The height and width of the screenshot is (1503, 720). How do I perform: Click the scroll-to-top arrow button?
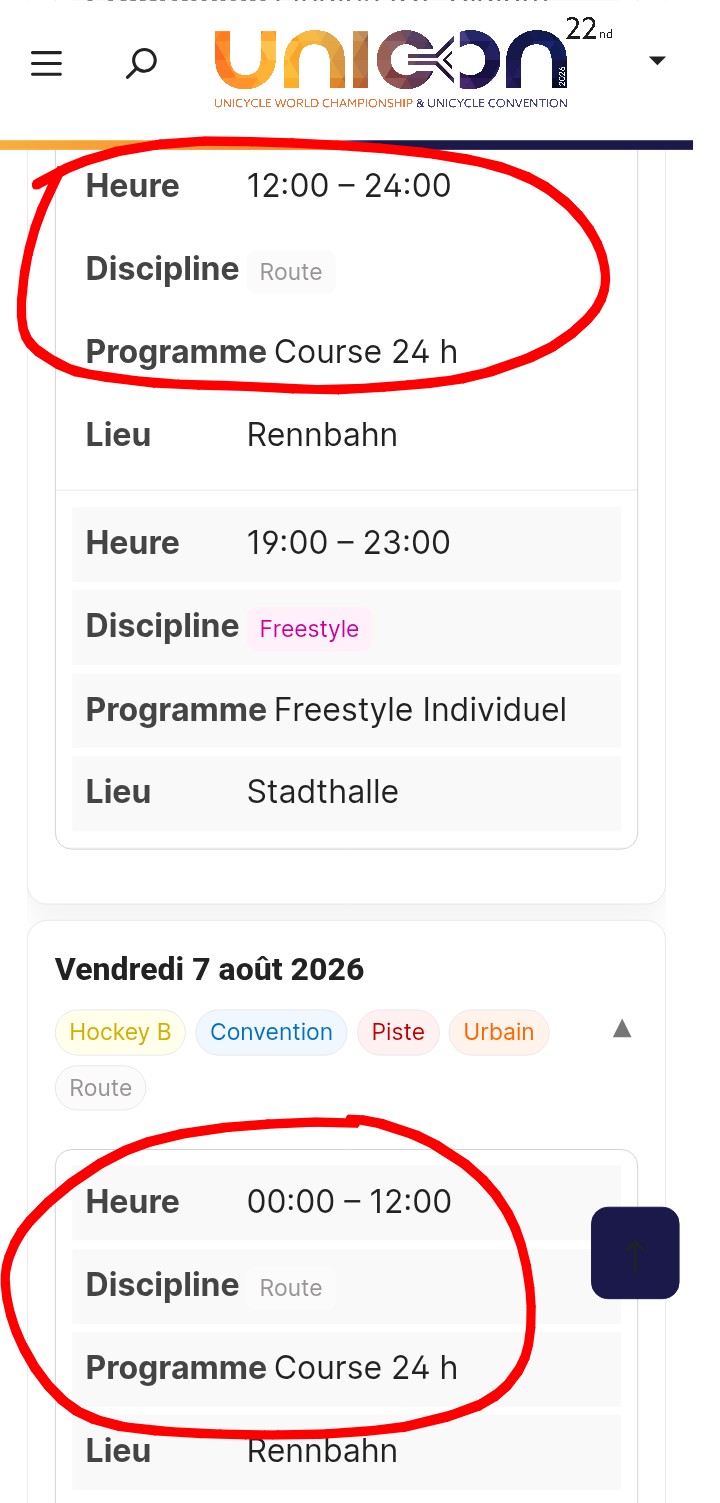635,1253
